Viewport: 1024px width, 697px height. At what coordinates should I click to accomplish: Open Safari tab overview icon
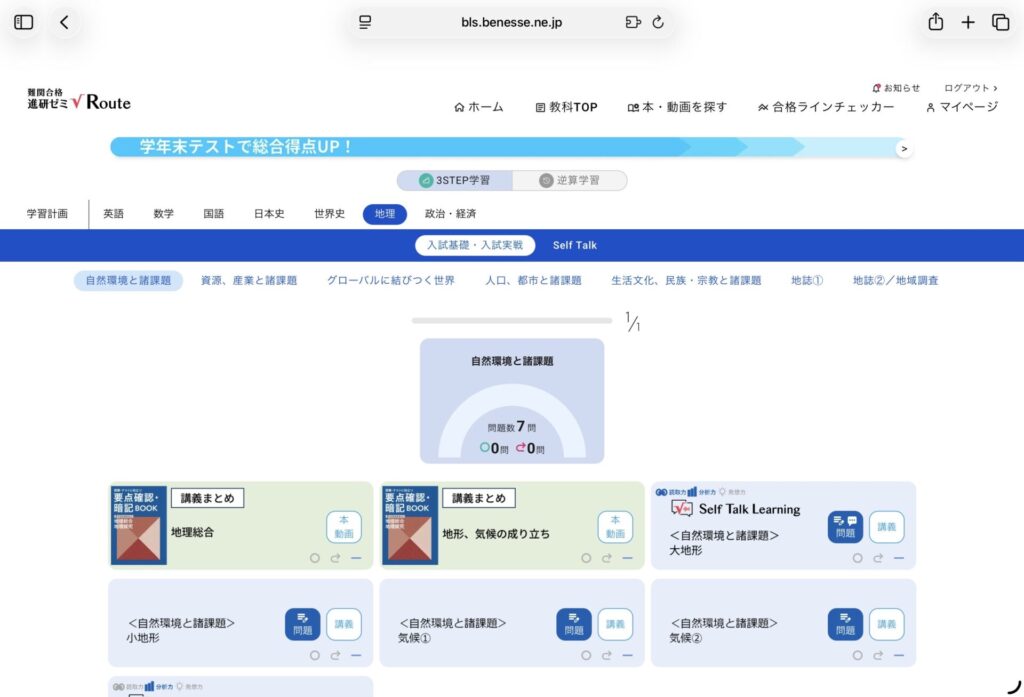point(1000,22)
